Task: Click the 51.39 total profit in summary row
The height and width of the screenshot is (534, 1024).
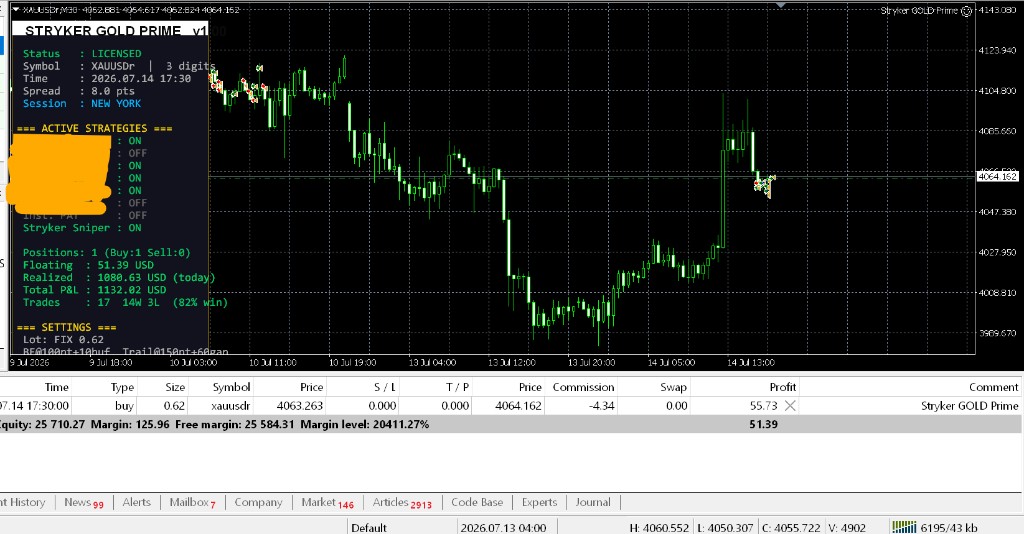Action: pyautogui.click(x=763, y=424)
